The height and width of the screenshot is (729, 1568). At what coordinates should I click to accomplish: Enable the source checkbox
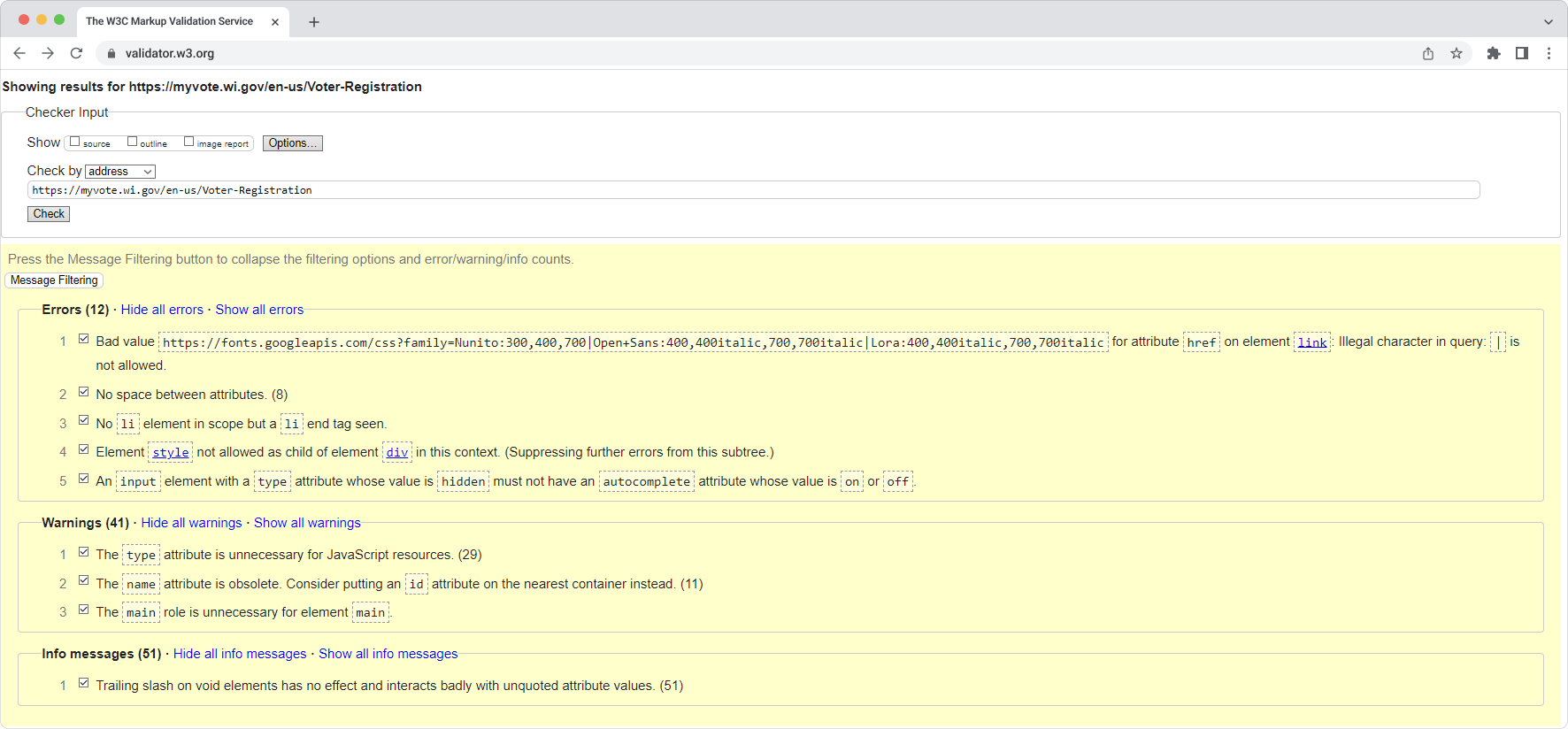(75, 142)
